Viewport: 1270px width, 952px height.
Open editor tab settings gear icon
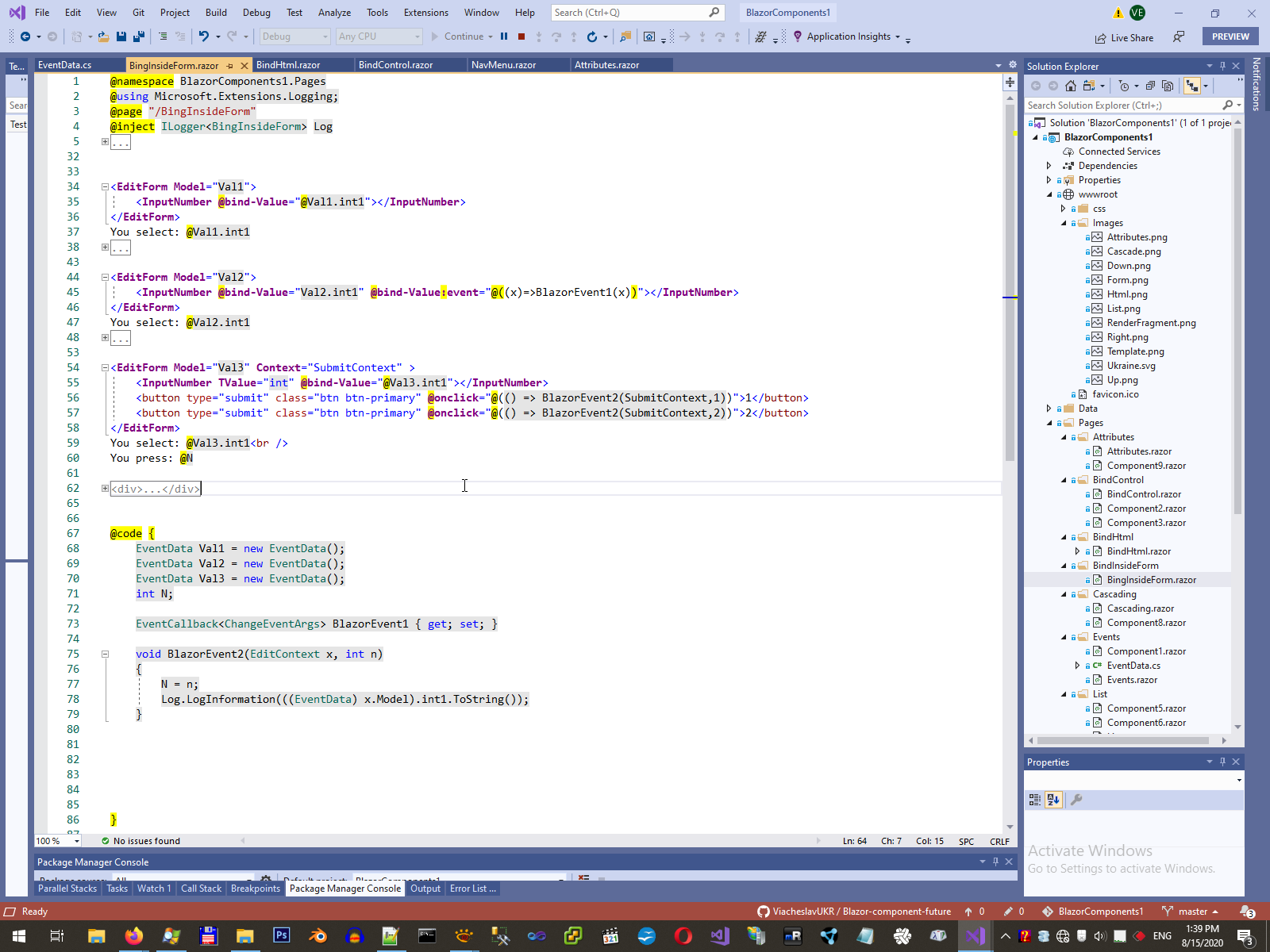(1013, 65)
